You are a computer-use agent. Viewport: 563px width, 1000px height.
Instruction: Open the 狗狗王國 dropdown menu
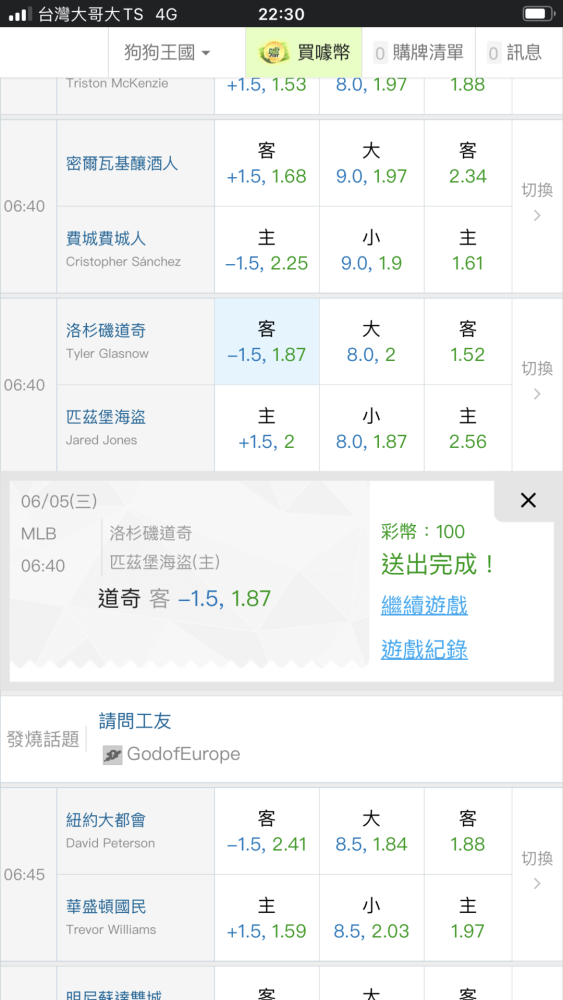coord(168,52)
